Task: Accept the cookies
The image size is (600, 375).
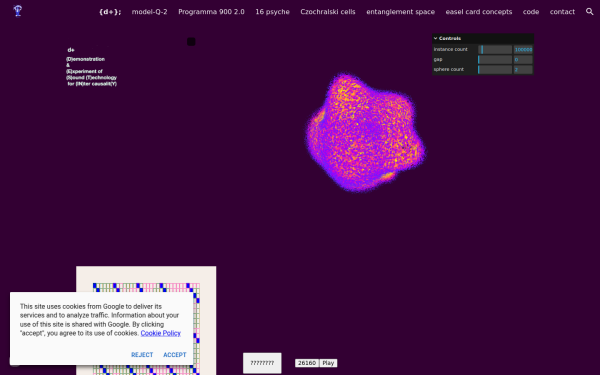Action: 174,355
